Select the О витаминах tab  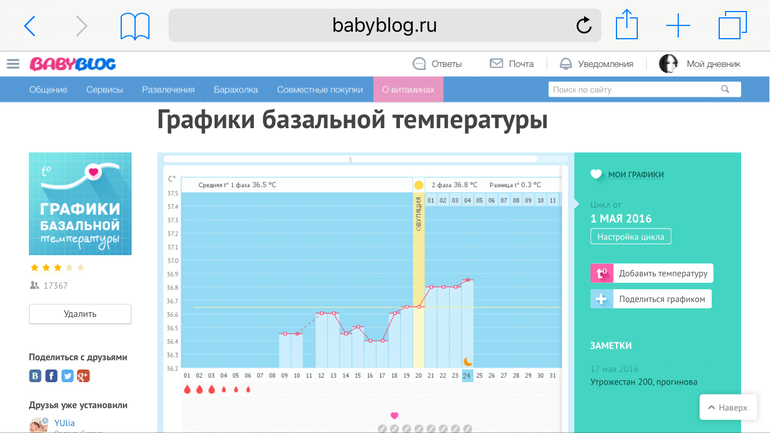pos(408,90)
